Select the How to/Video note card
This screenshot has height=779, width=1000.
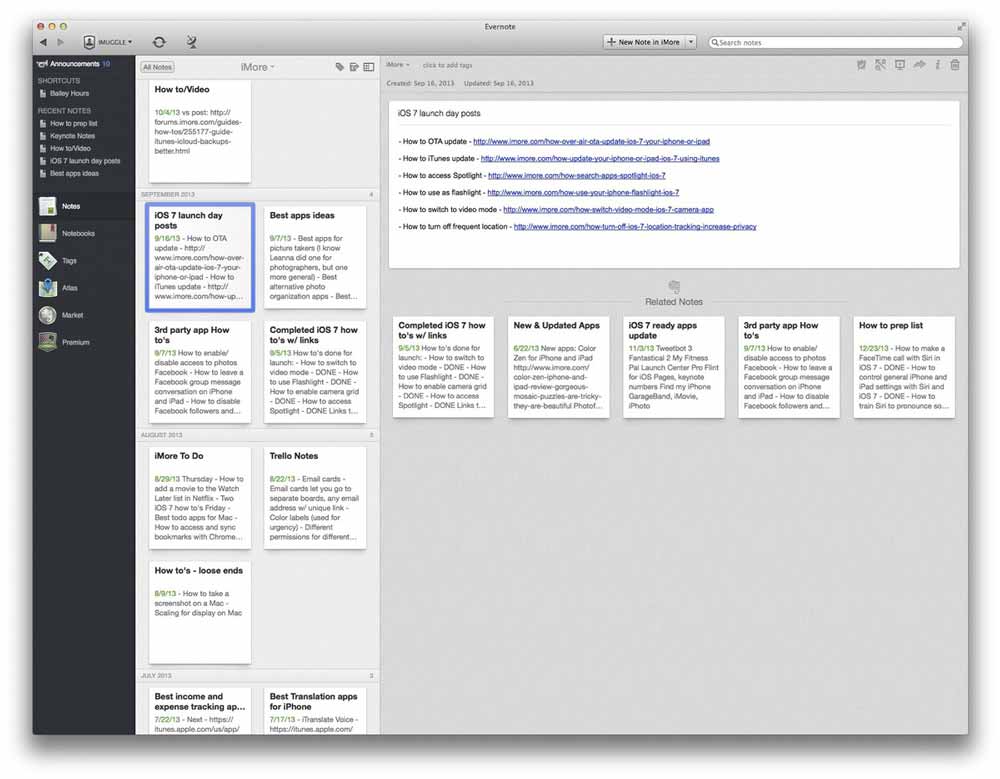200,131
